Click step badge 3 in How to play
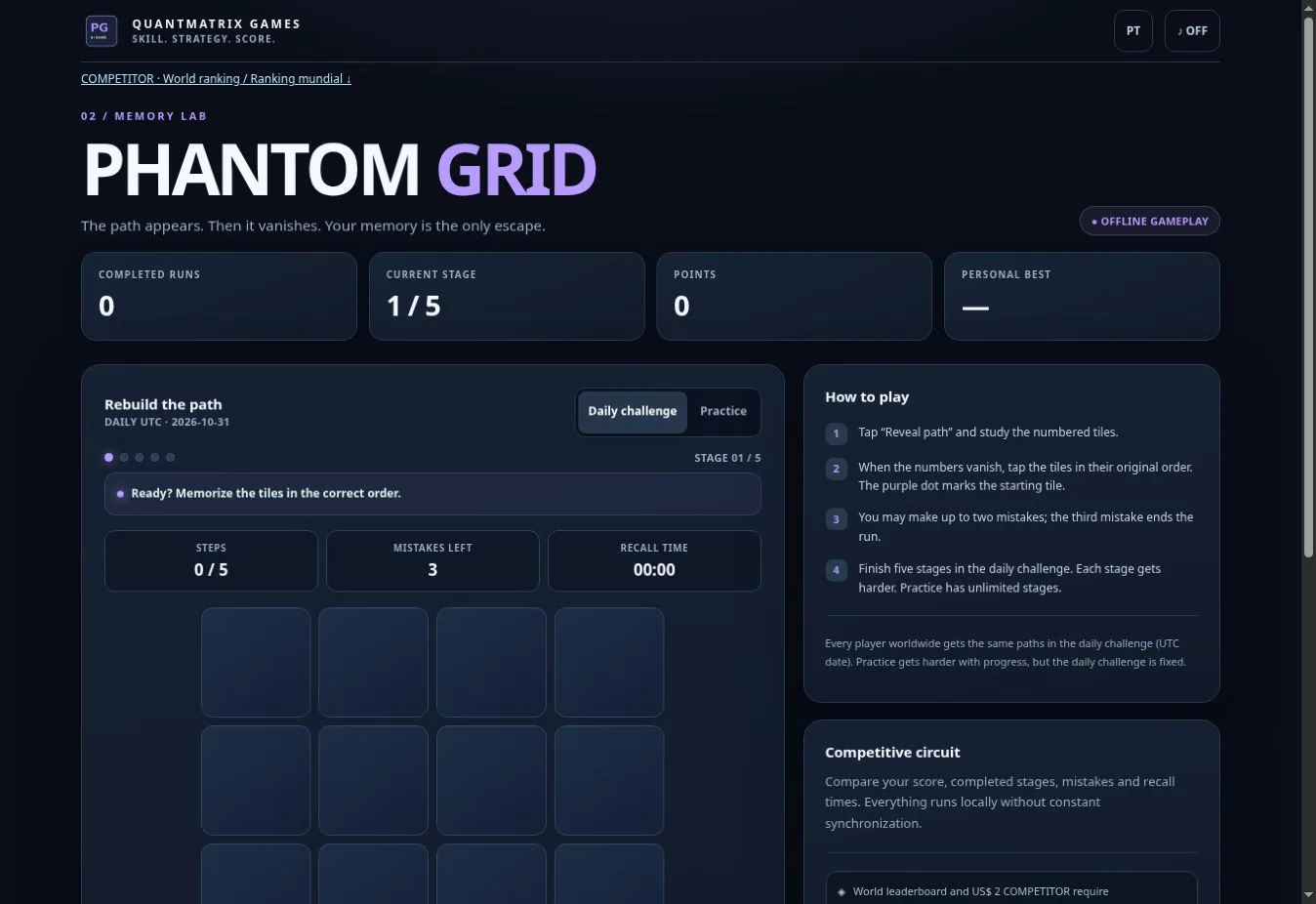The height and width of the screenshot is (904, 1316). (x=836, y=518)
